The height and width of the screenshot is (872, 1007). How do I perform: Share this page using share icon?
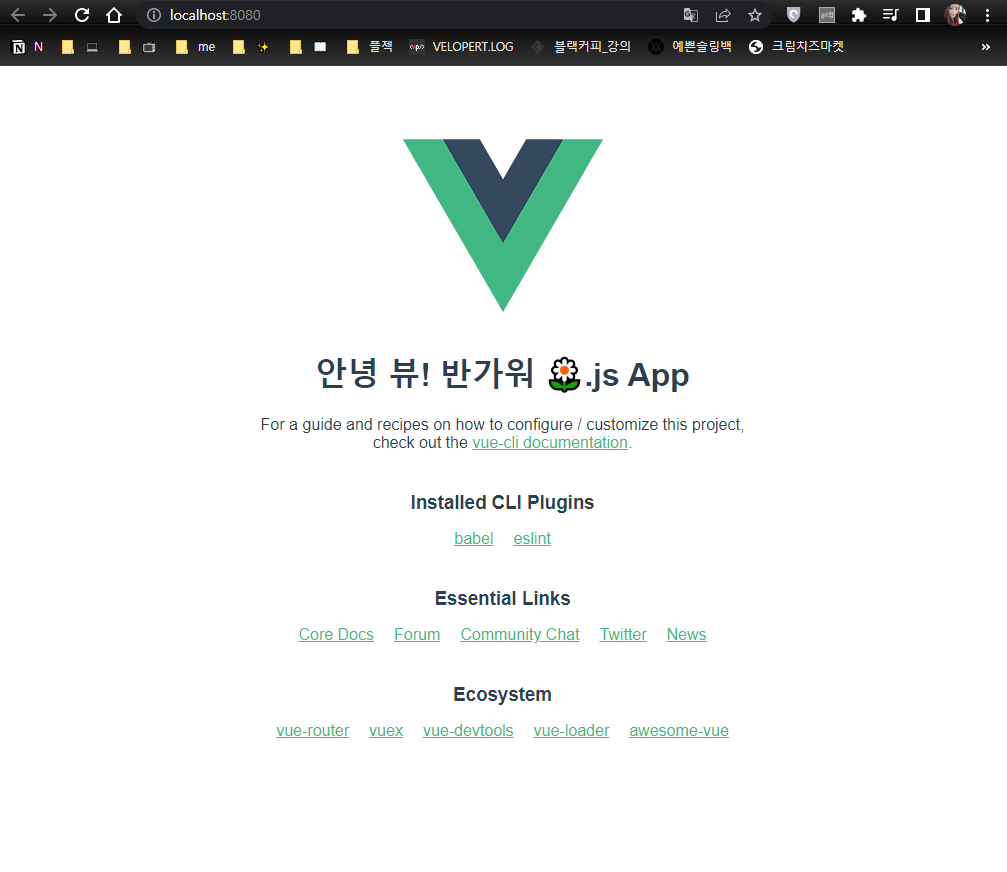tap(723, 15)
